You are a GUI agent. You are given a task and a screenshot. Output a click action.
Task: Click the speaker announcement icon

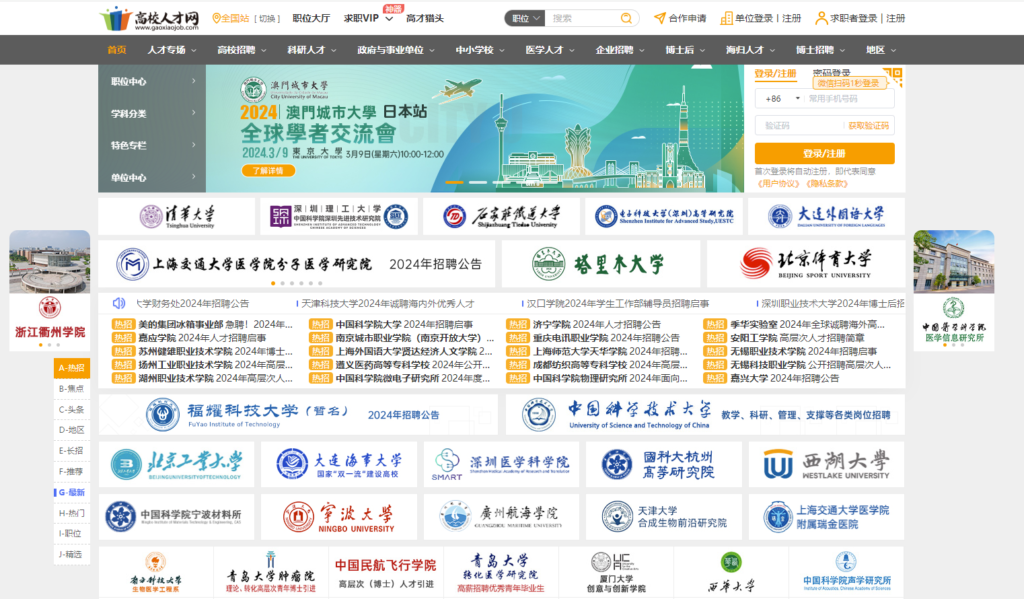click(119, 303)
